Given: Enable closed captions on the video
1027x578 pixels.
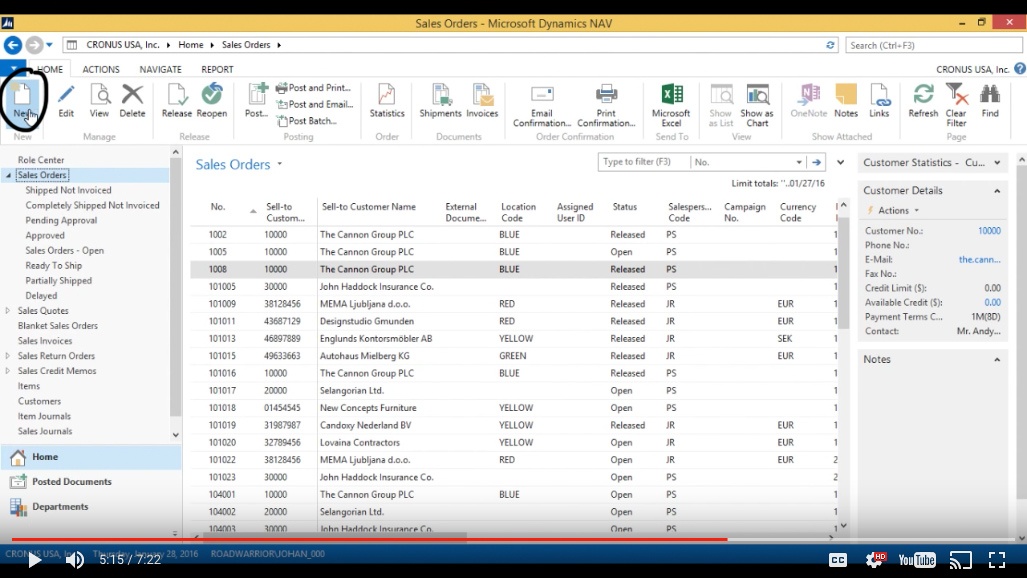Looking at the screenshot, I should pyautogui.click(x=838, y=560).
